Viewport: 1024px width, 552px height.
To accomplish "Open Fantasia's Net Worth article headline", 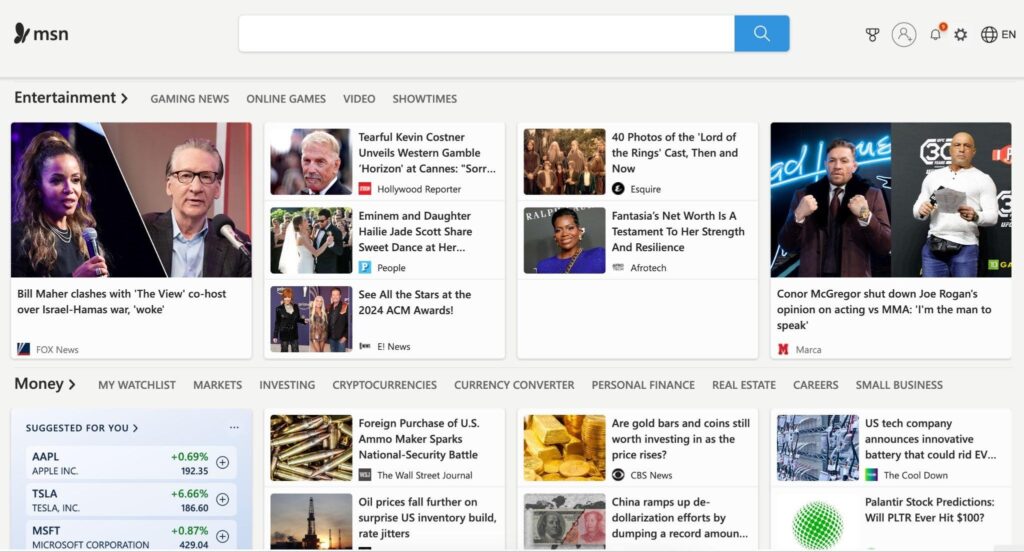I will [x=678, y=231].
